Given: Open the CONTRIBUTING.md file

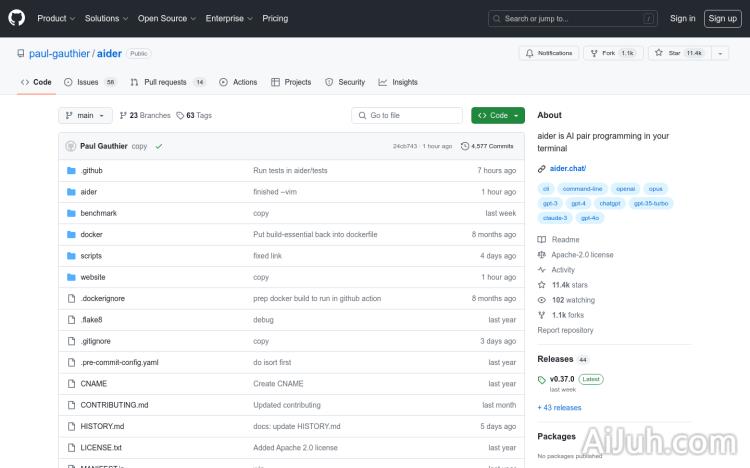Looking at the screenshot, I should [114, 405].
